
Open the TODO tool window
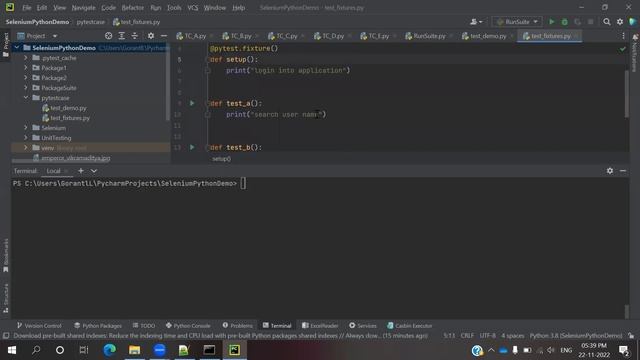[x=144, y=325]
